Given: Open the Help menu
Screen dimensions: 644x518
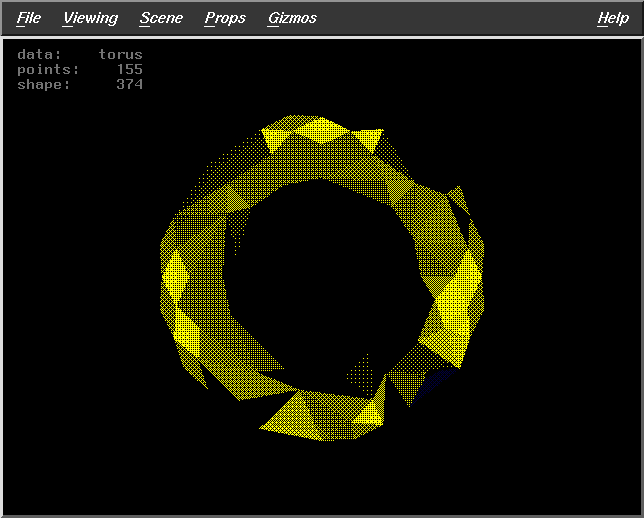Looking at the screenshot, I should pos(613,18).
